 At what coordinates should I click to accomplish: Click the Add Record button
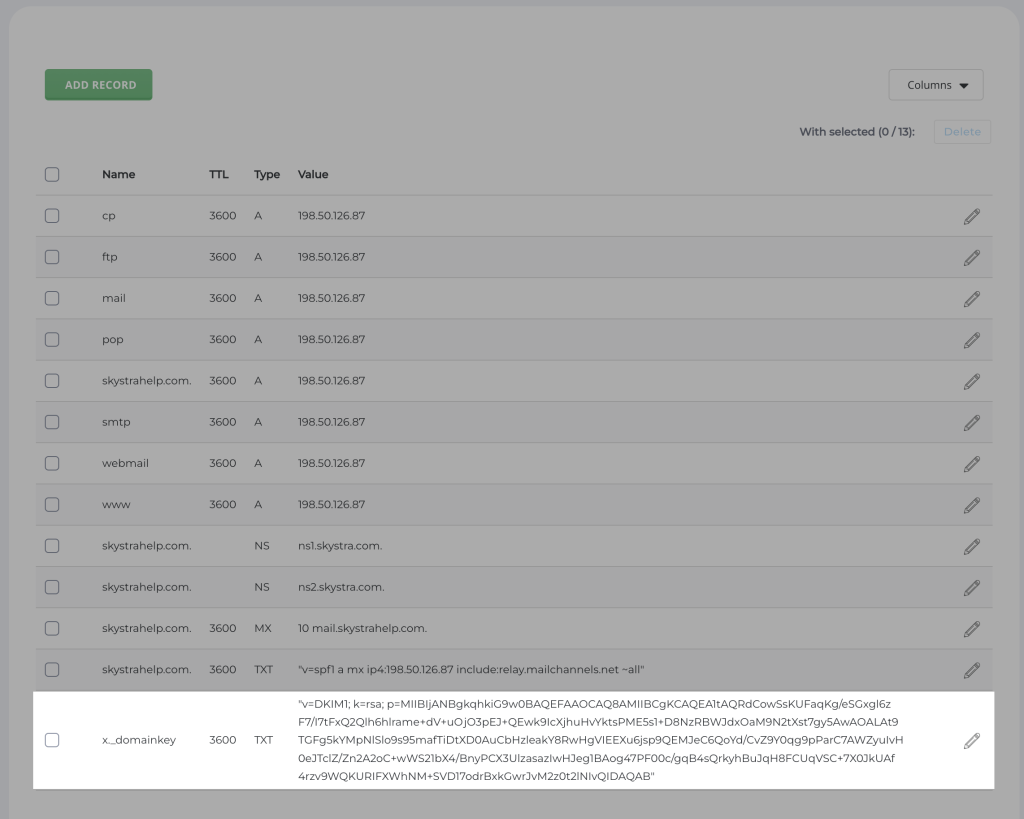click(x=98, y=85)
